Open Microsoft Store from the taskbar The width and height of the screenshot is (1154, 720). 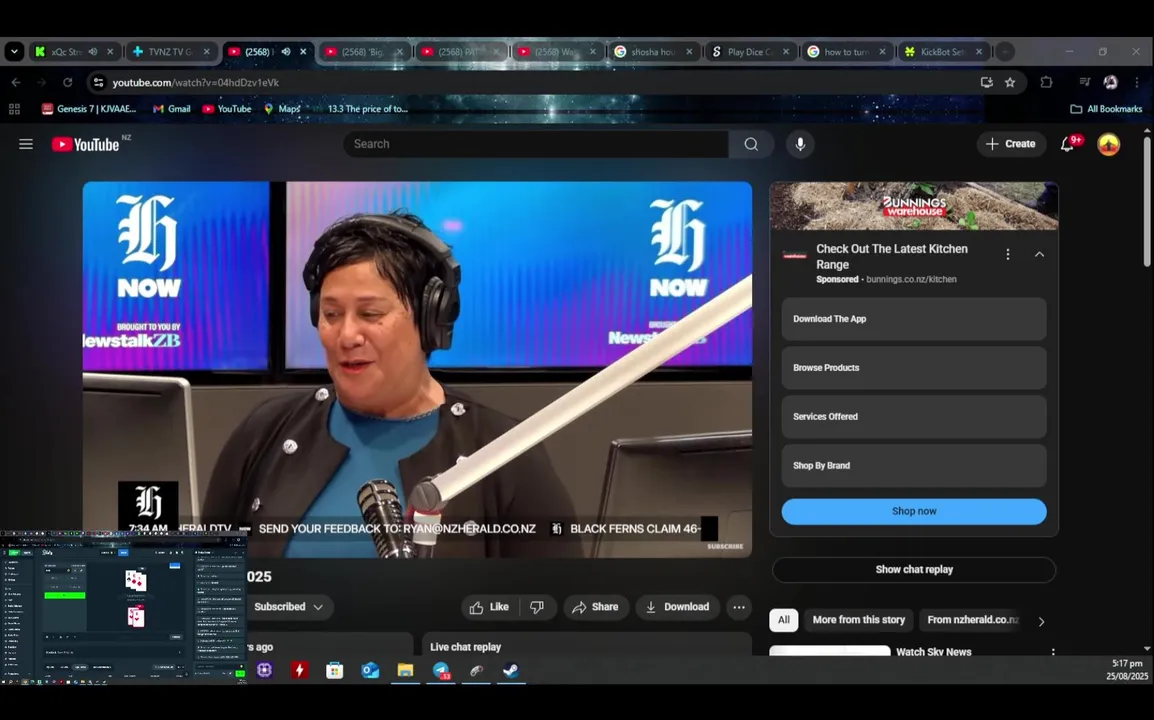(x=335, y=670)
